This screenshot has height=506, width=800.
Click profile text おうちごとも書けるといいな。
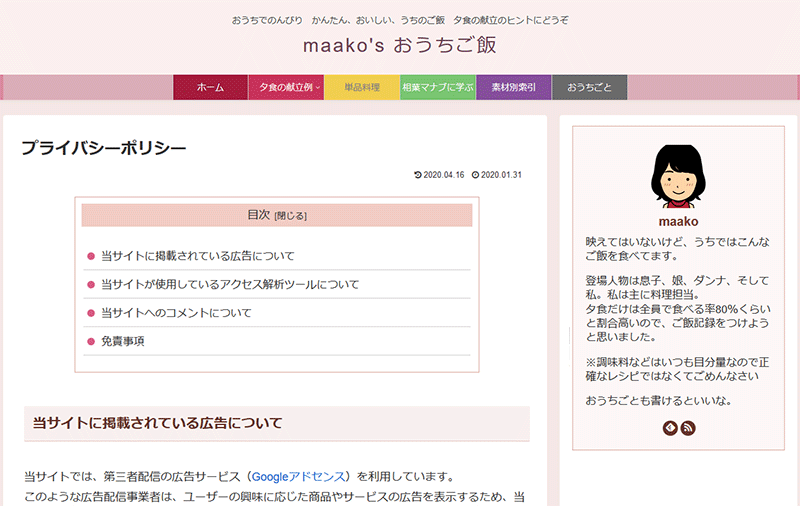click(659, 400)
